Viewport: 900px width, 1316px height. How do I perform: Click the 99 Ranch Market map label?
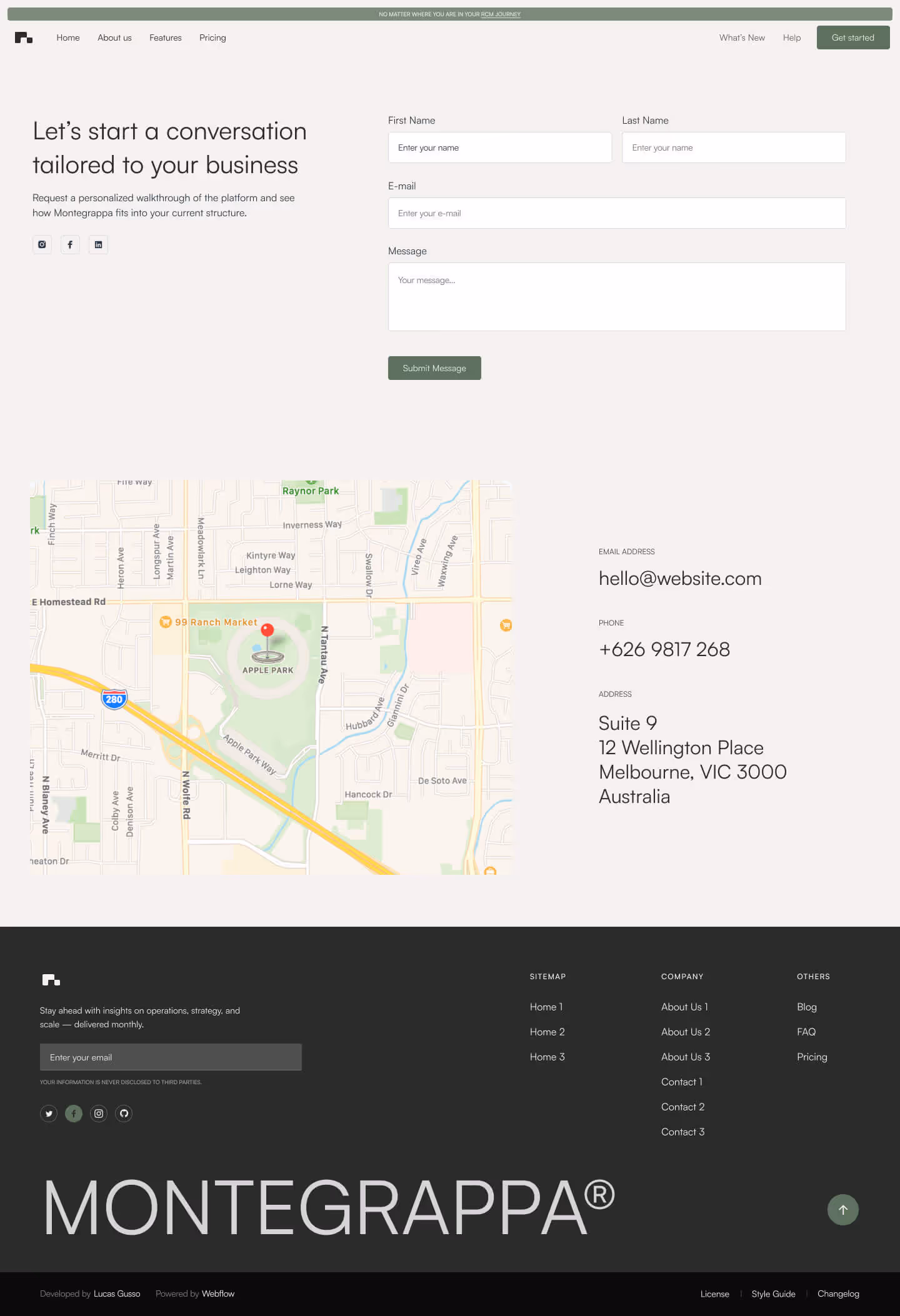216,622
